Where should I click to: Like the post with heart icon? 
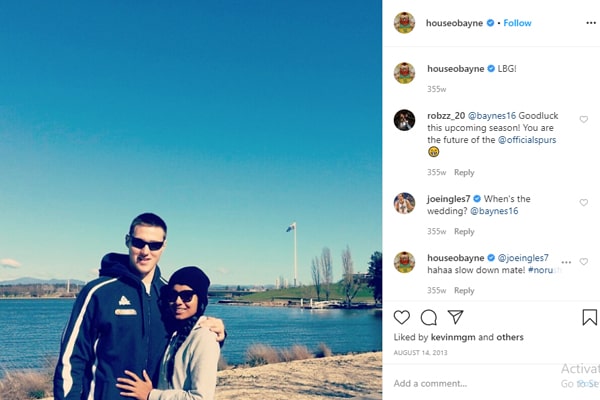[x=401, y=317]
